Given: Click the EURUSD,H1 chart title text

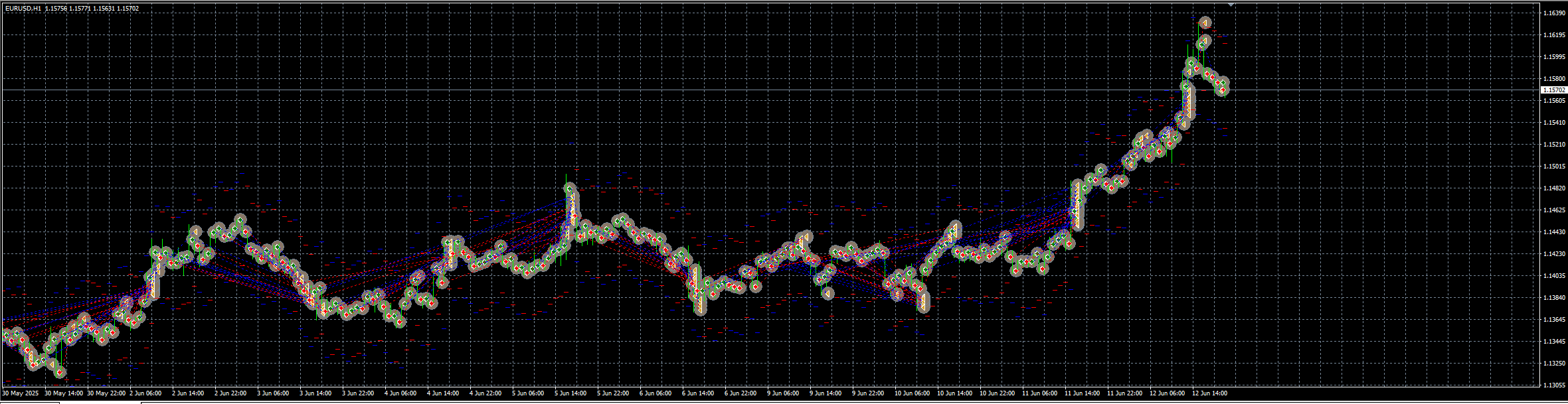Looking at the screenshot, I should click(x=23, y=9).
